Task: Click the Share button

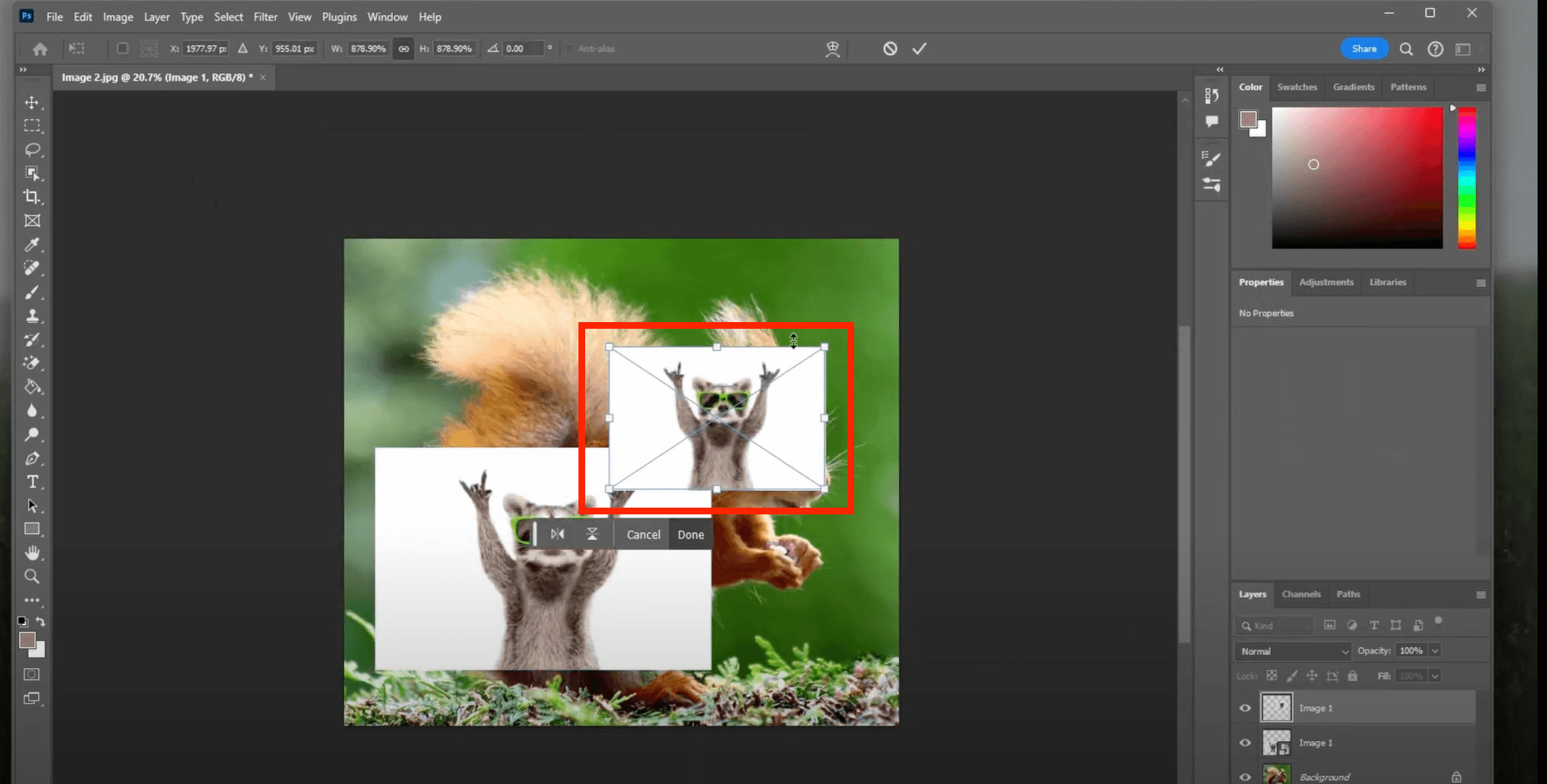Action: [x=1364, y=48]
